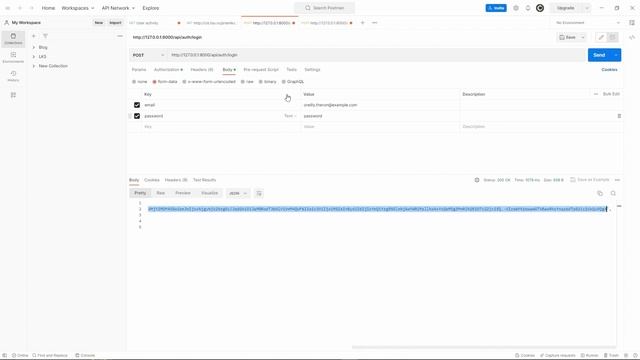Open the configure sidebar grid icon

click(13, 95)
